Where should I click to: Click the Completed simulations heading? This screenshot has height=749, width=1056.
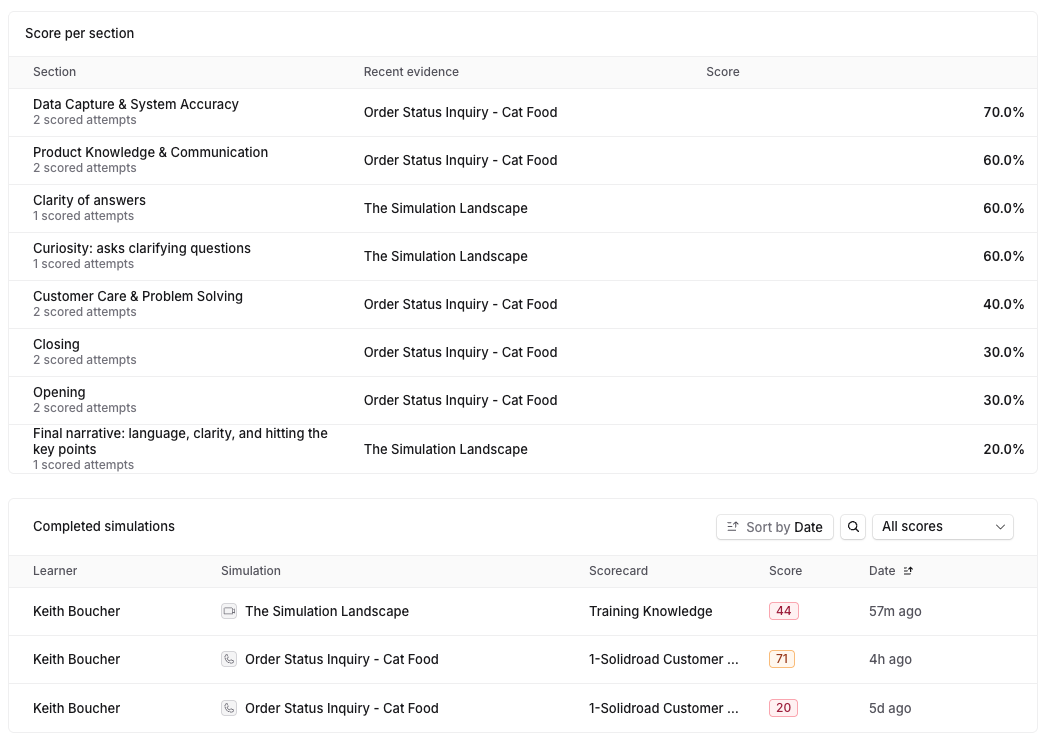tap(104, 526)
